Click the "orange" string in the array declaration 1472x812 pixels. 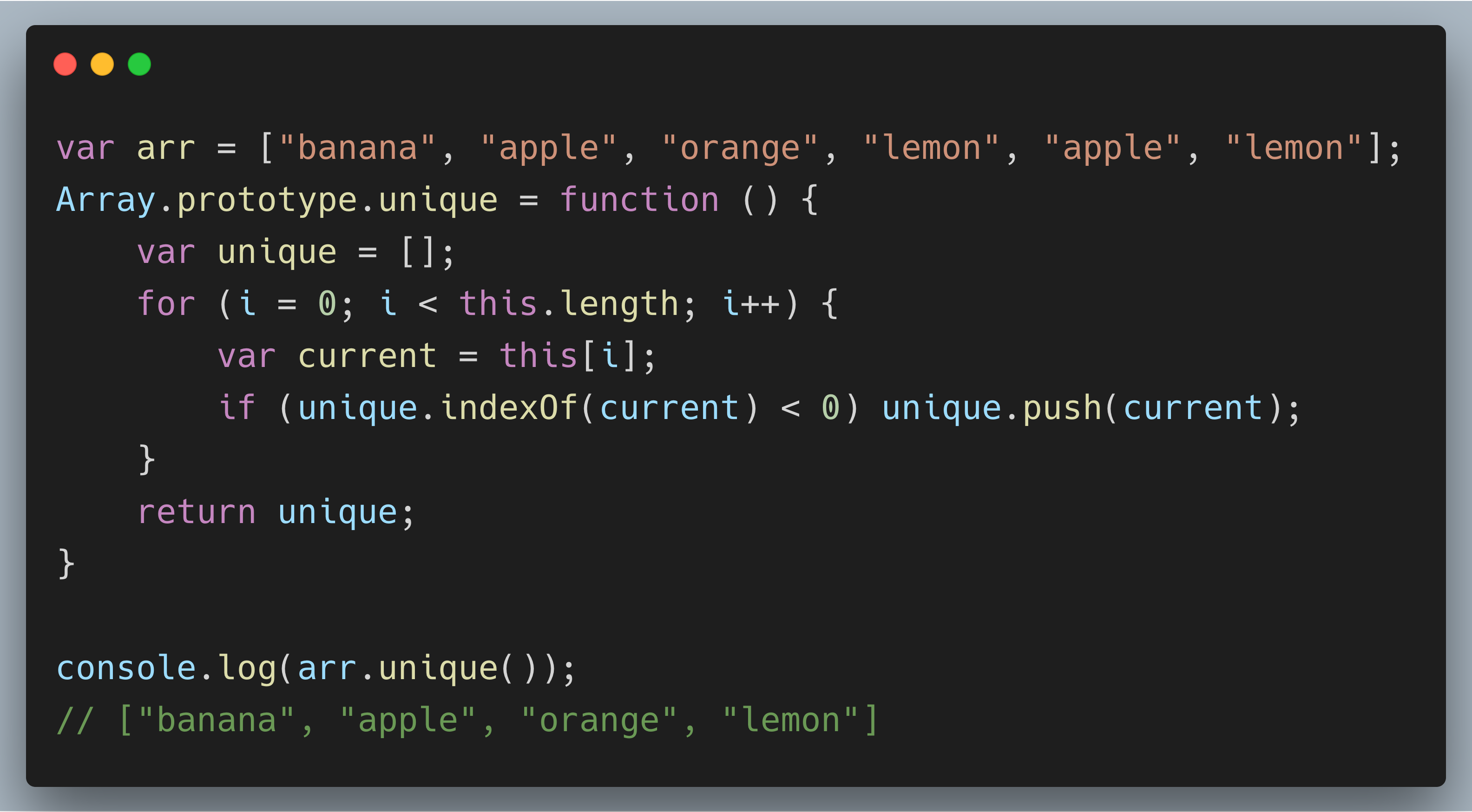pos(739,149)
